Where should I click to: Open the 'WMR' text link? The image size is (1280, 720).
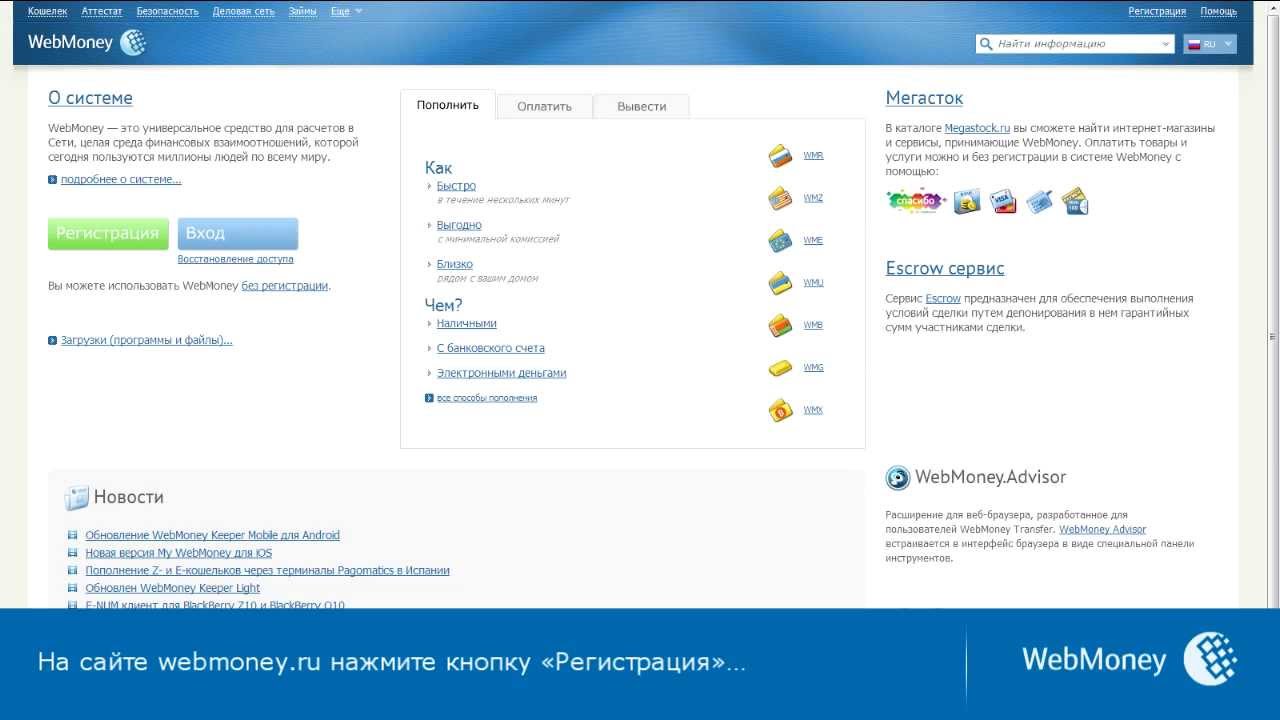(x=813, y=156)
